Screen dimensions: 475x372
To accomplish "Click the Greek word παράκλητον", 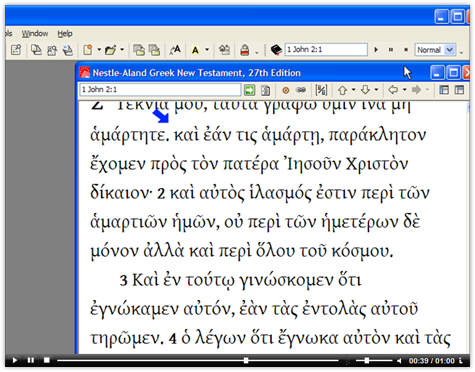I will coord(377,135).
